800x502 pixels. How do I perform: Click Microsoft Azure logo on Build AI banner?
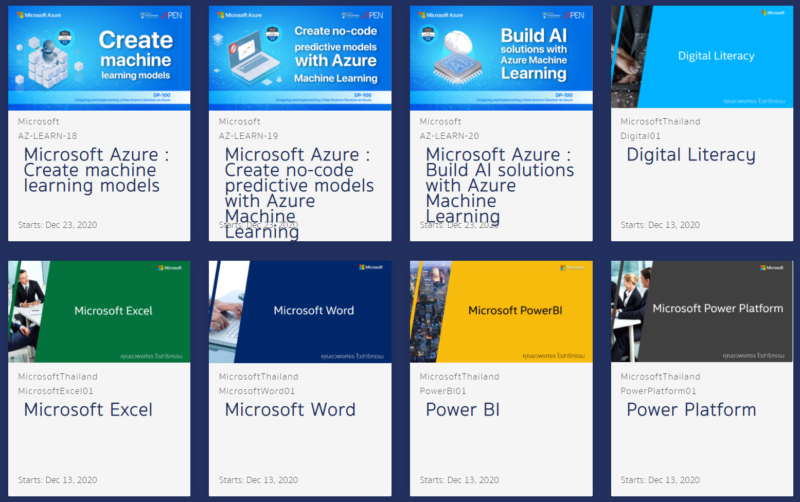[x=441, y=15]
